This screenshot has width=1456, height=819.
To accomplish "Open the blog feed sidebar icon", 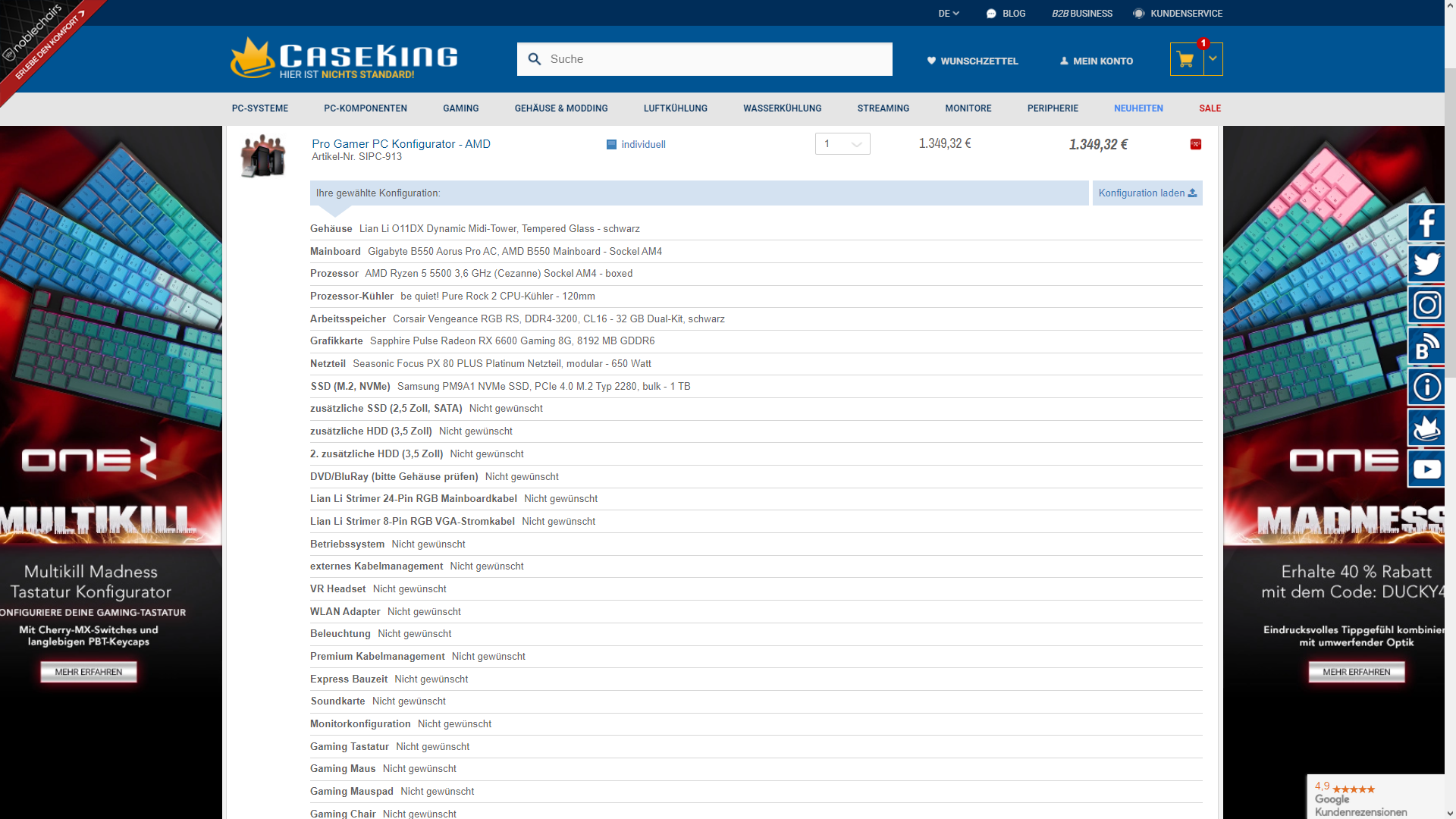I will pyautogui.click(x=1426, y=346).
